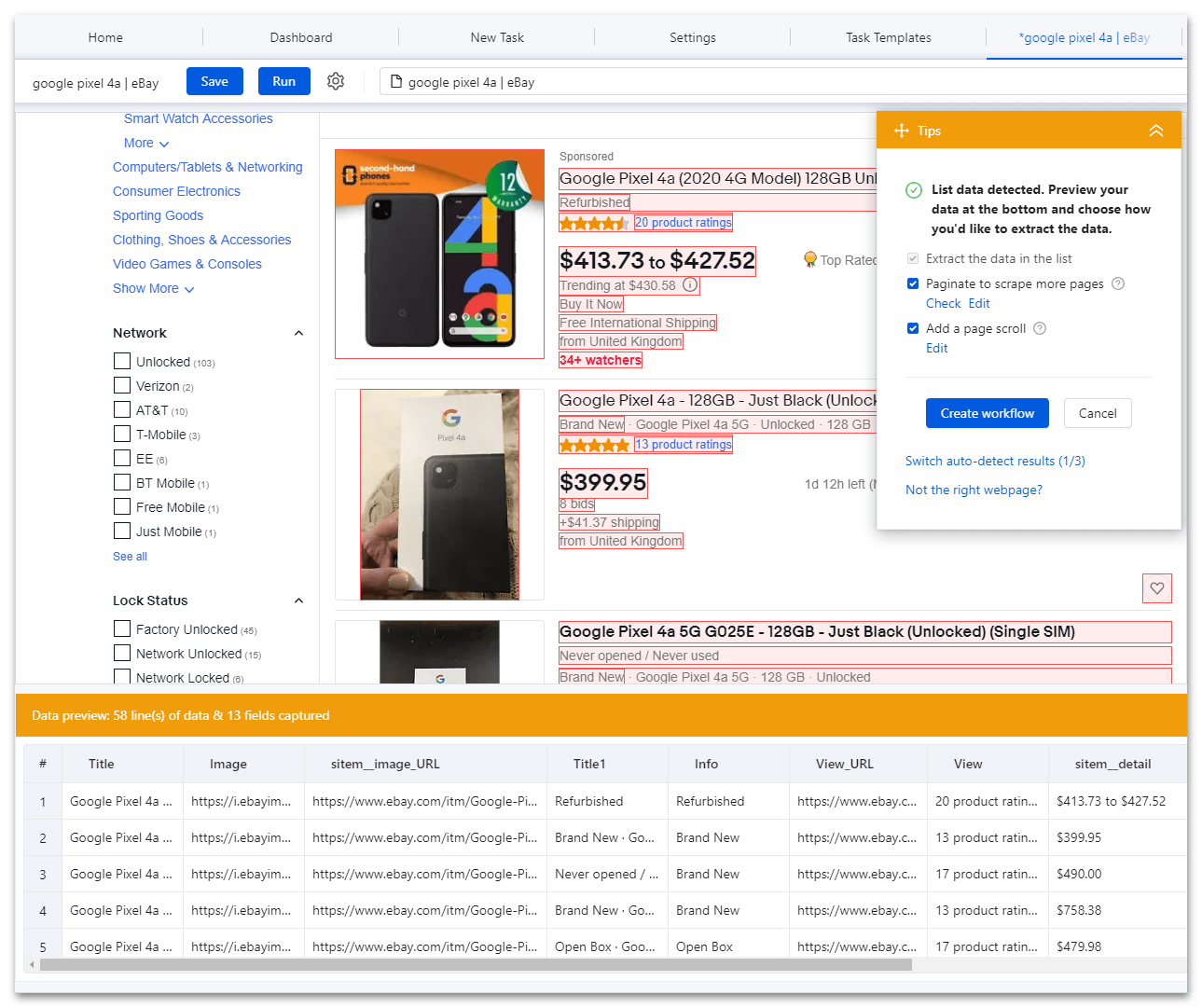
Task: Click the first listing phone thumbnail
Action: 439,254
